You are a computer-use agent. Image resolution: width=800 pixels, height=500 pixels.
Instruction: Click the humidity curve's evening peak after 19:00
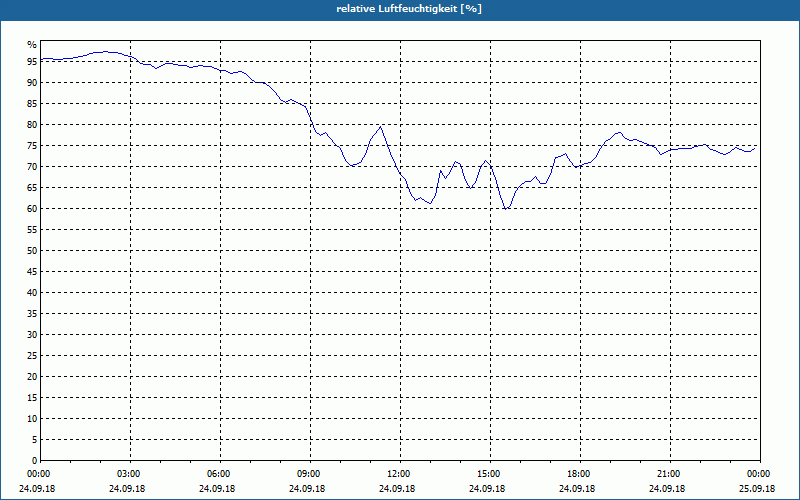(x=619, y=132)
